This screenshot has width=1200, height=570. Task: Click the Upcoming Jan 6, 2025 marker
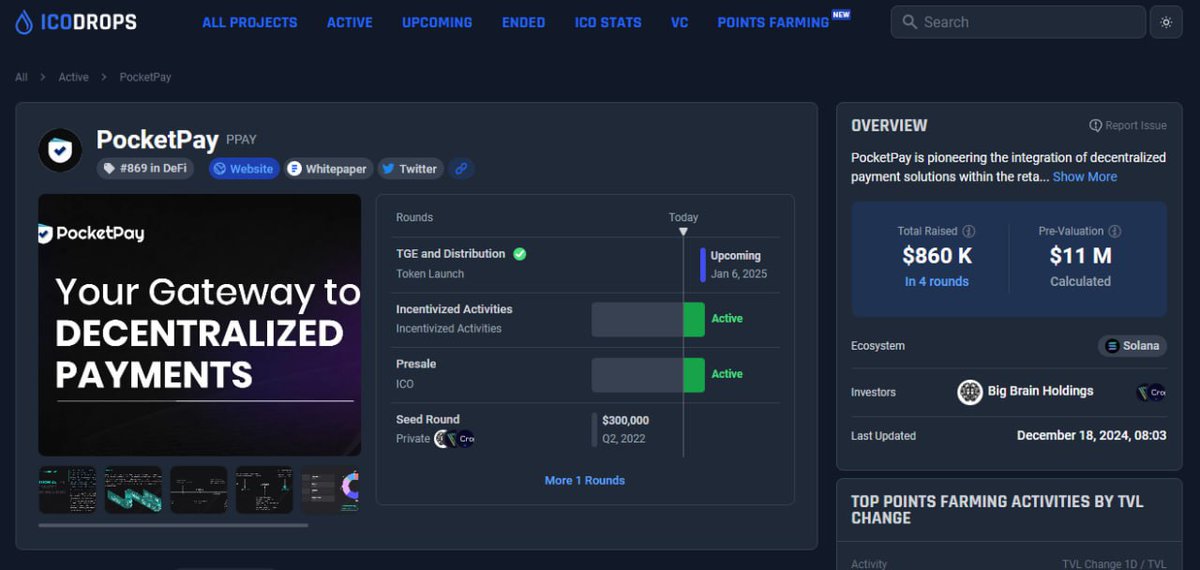click(736, 264)
